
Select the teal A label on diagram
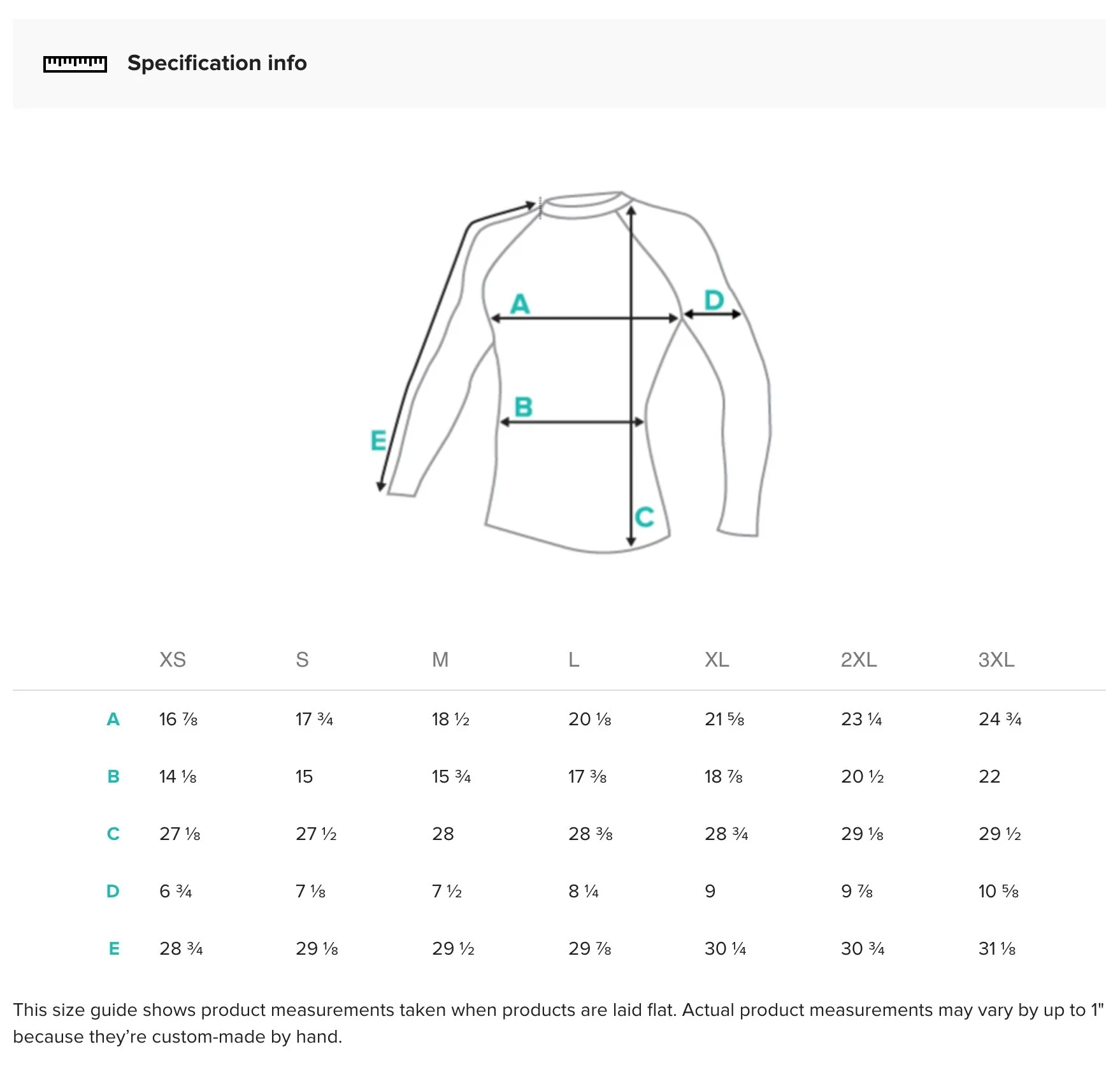pos(520,303)
